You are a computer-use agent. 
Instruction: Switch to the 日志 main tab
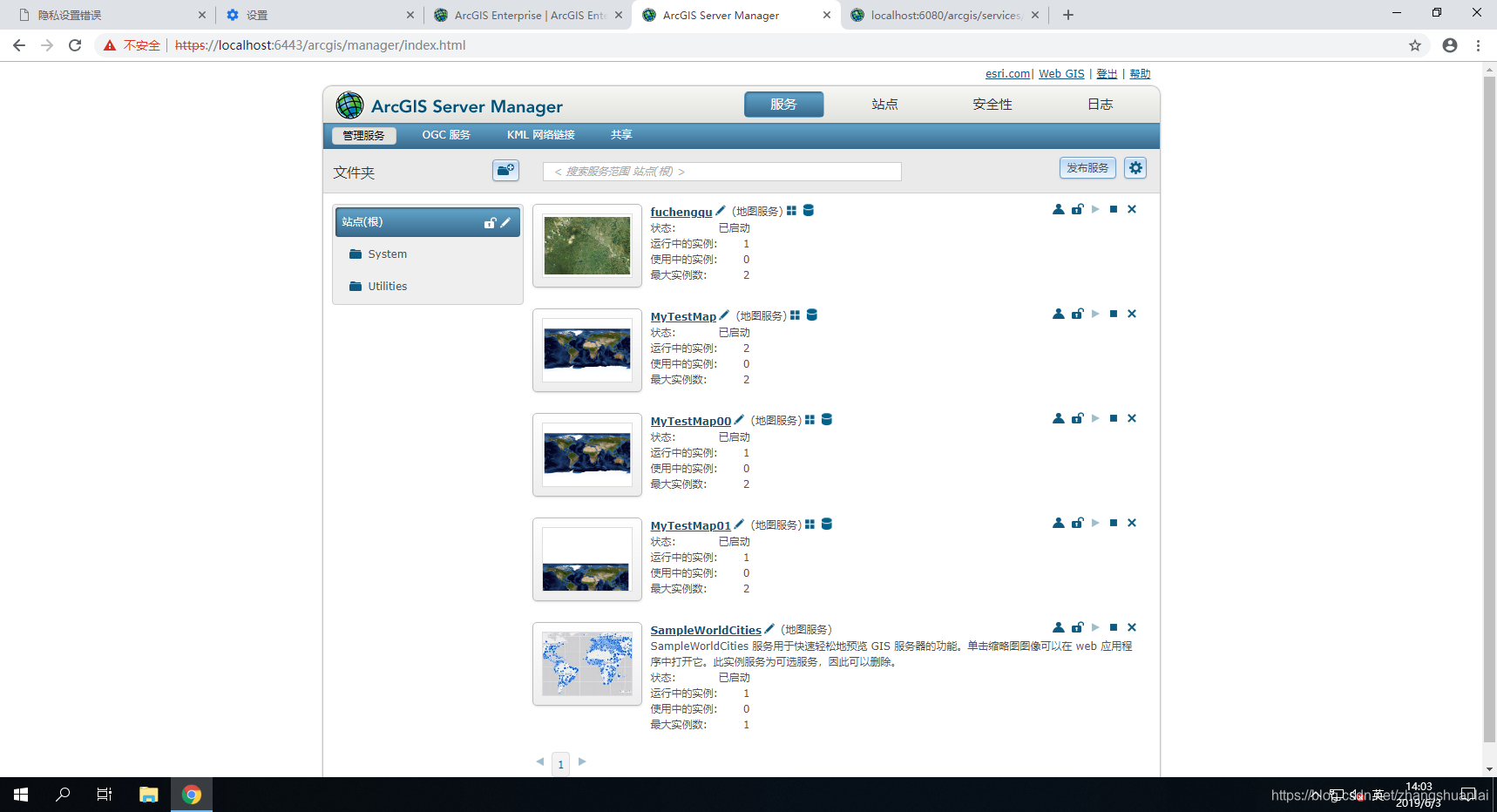pos(1101,105)
